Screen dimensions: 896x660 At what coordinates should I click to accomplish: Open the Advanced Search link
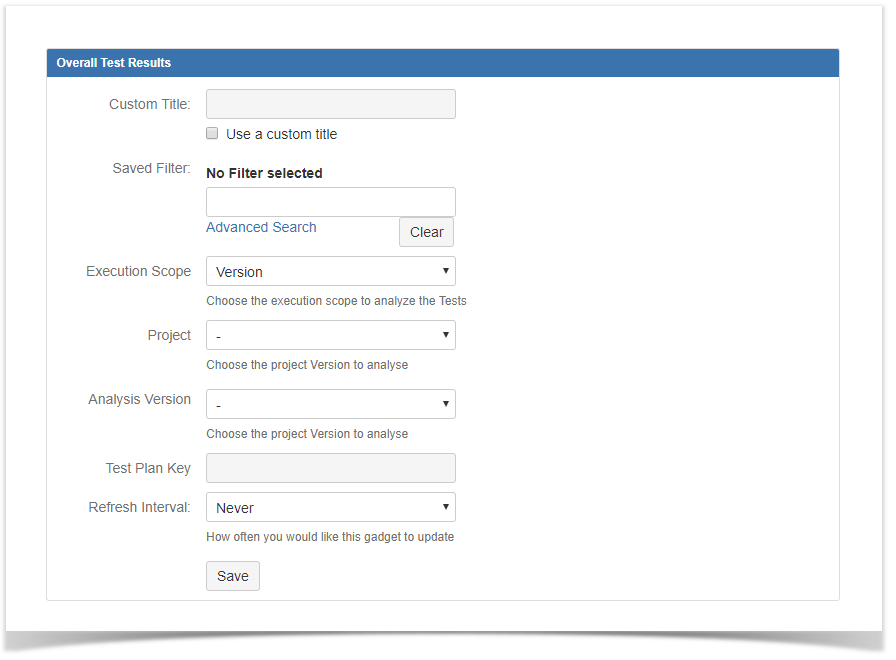(261, 227)
